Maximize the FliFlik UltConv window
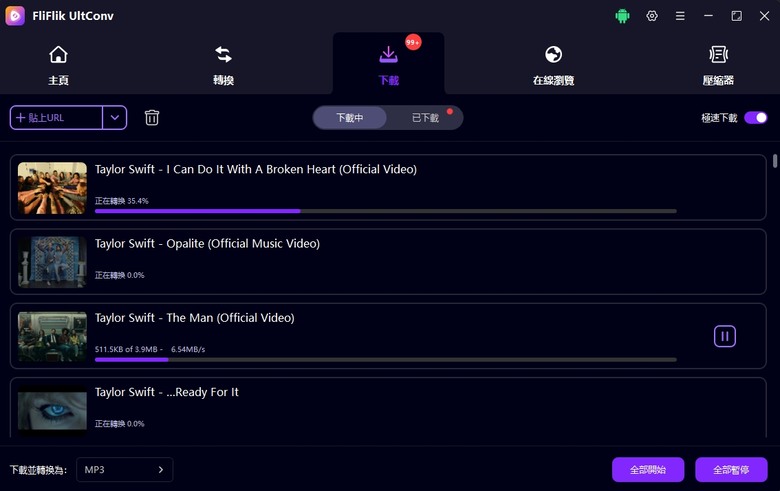 pyautogui.click(x=736, y=16)
